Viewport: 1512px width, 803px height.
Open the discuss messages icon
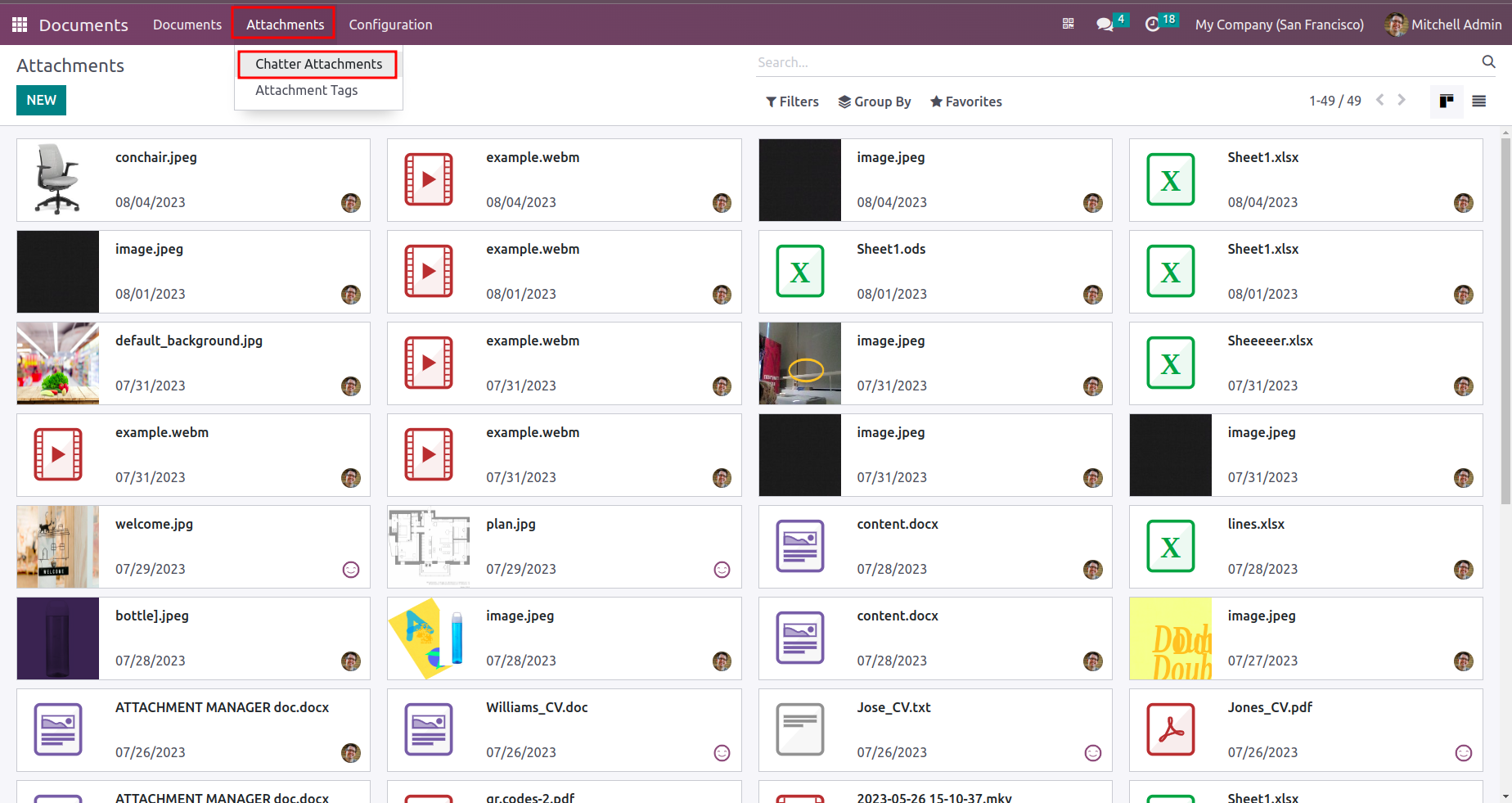click(x=1105, y=25)
